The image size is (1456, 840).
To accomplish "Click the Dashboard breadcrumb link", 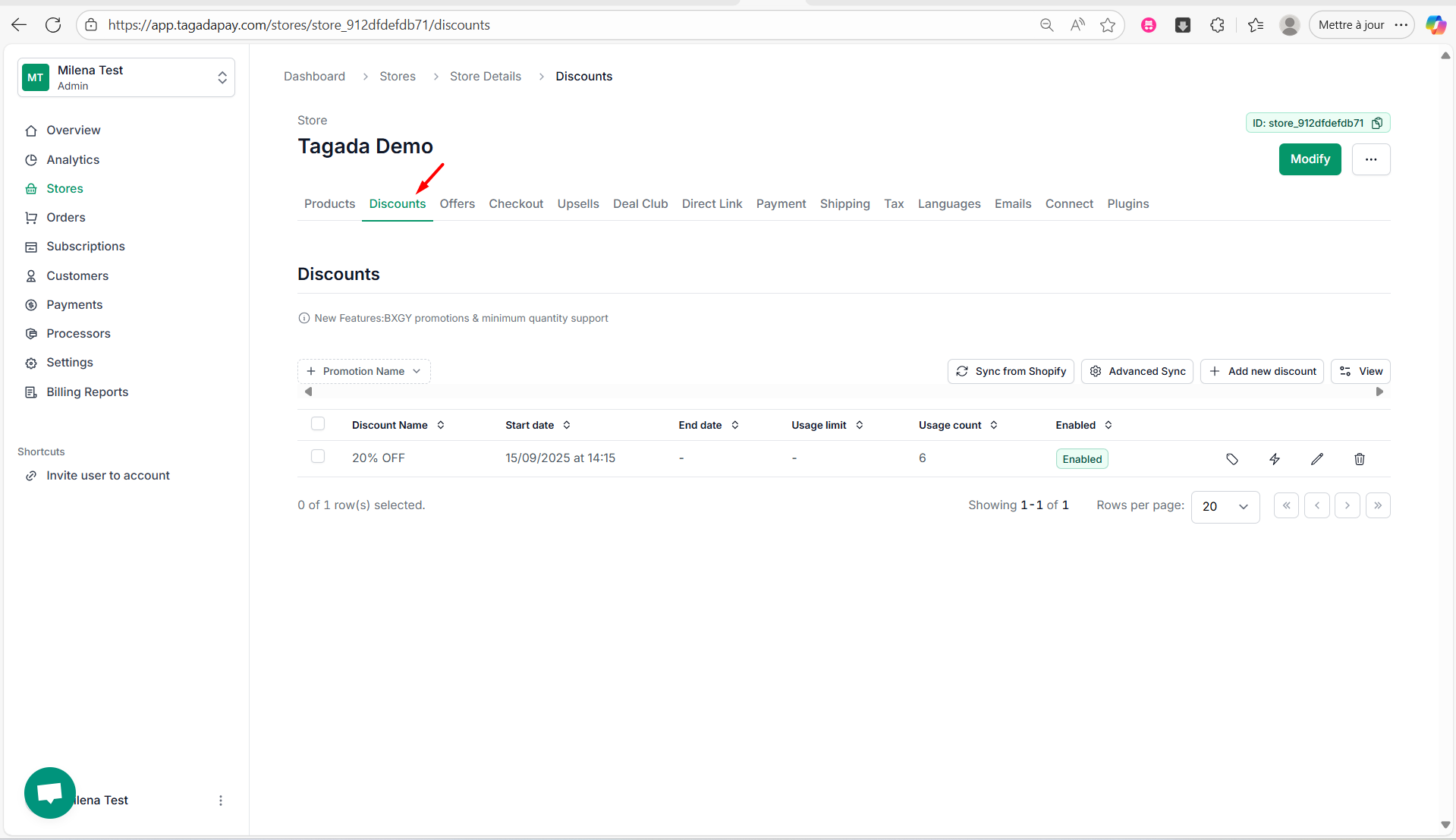I will pyautogui.click(x=314, y=76).
